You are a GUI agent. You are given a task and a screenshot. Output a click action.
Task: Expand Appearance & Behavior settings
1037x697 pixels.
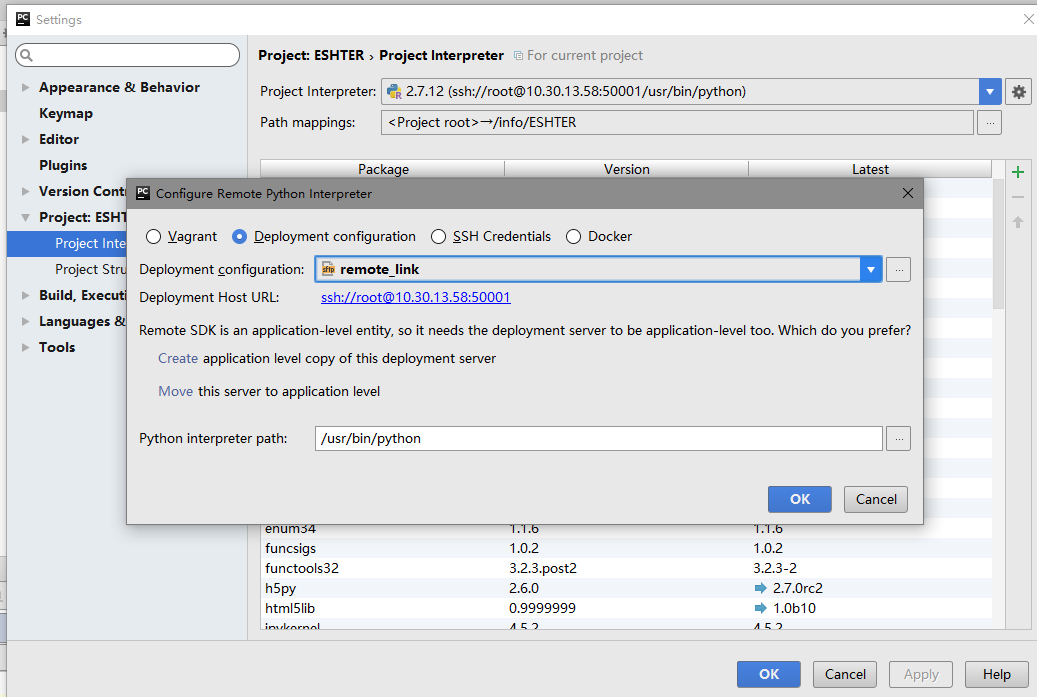point(25,87)
